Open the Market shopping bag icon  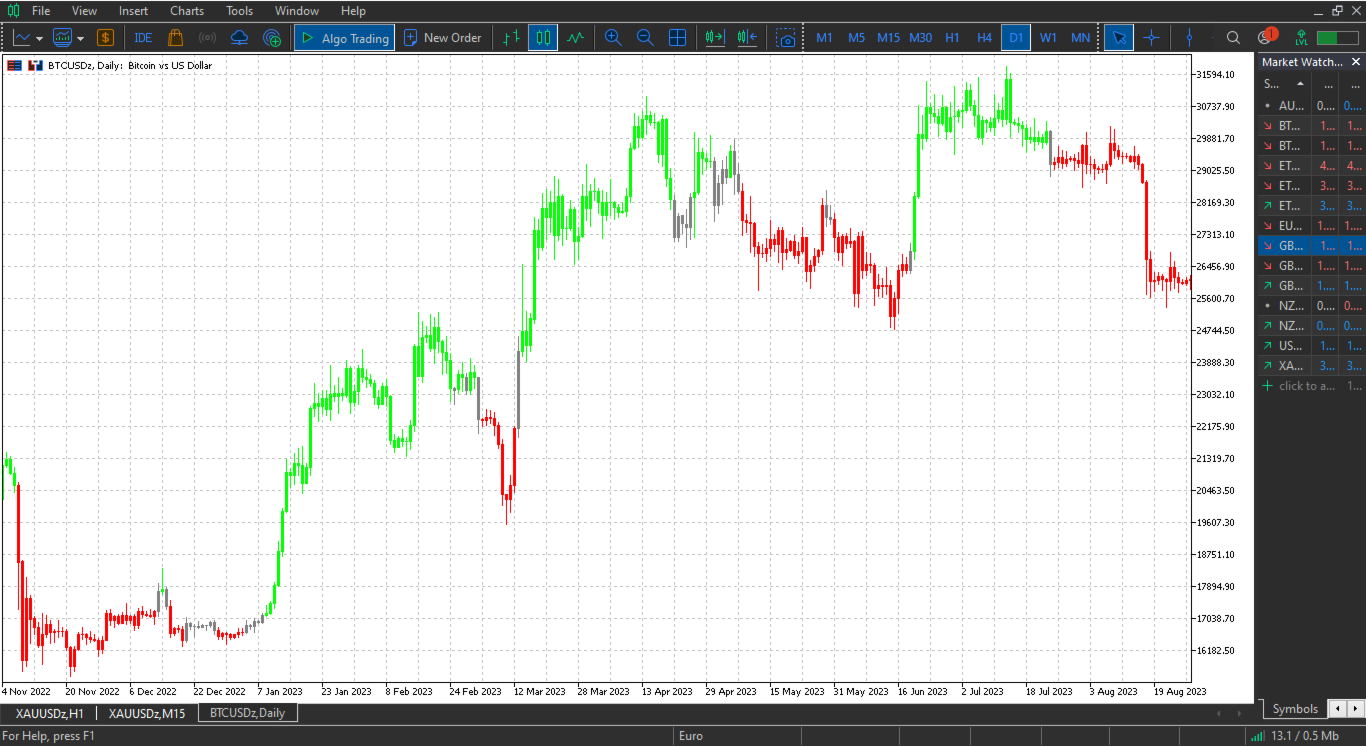175,38
